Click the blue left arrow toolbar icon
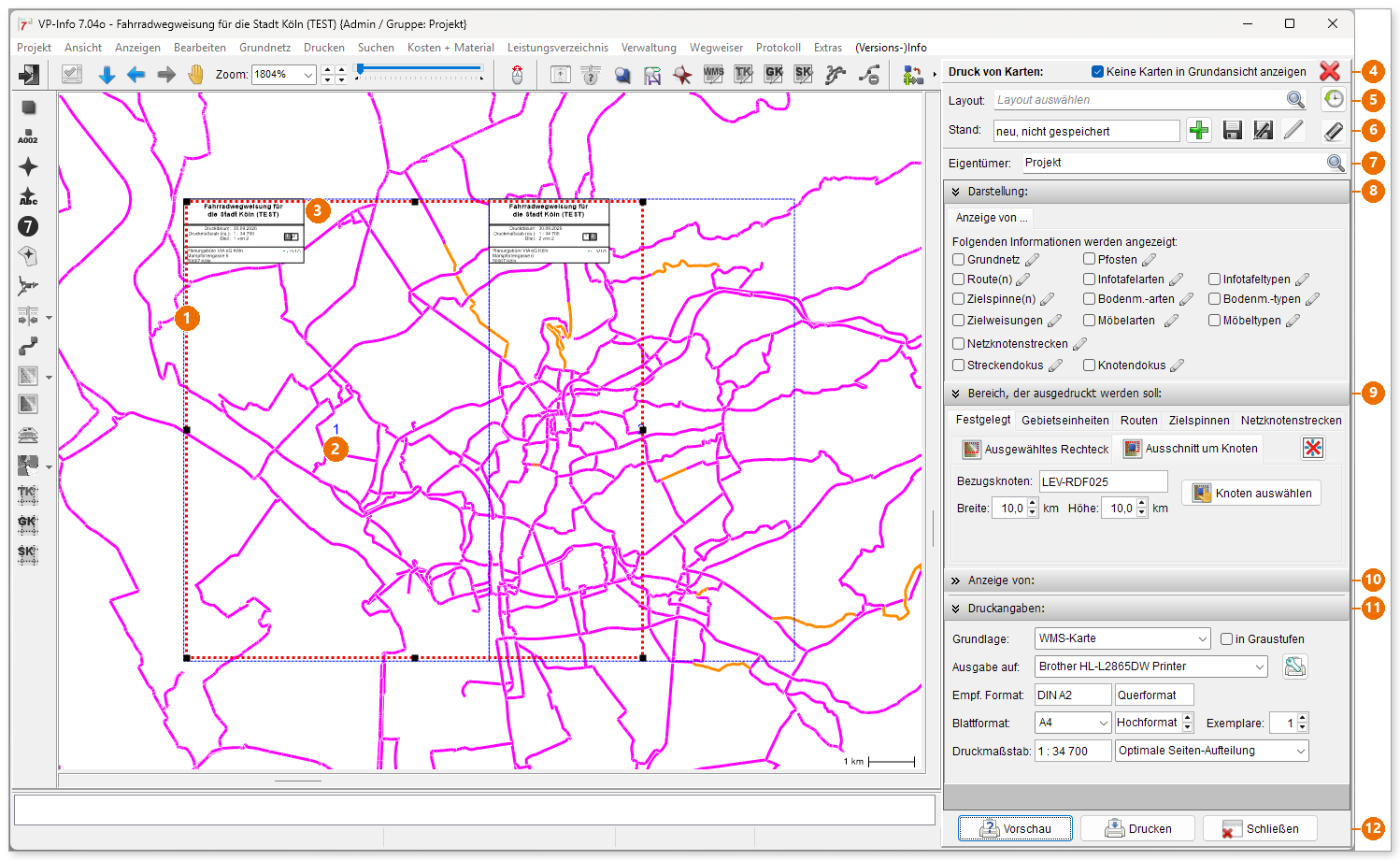 (x=136, y=75)
